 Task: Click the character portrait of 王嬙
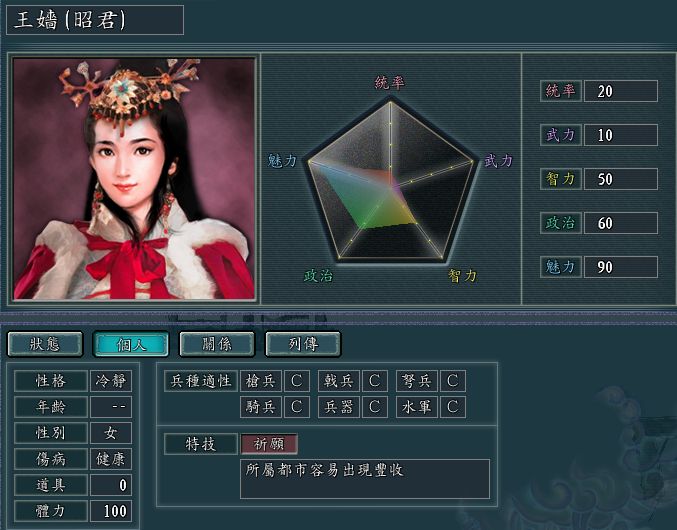[134, 179]
